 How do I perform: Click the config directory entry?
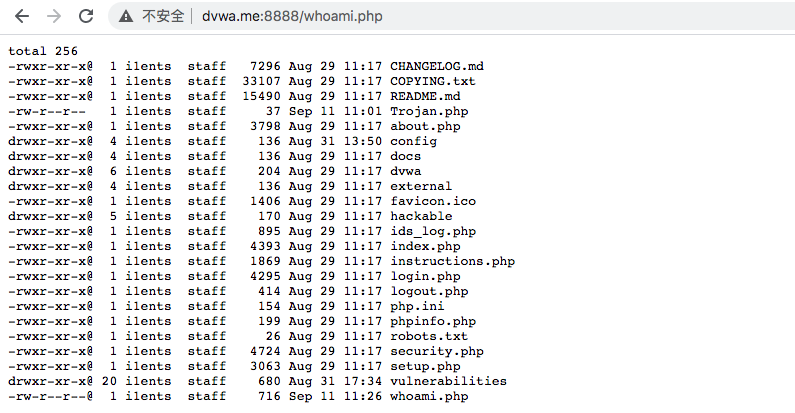[x=413, y=141]
